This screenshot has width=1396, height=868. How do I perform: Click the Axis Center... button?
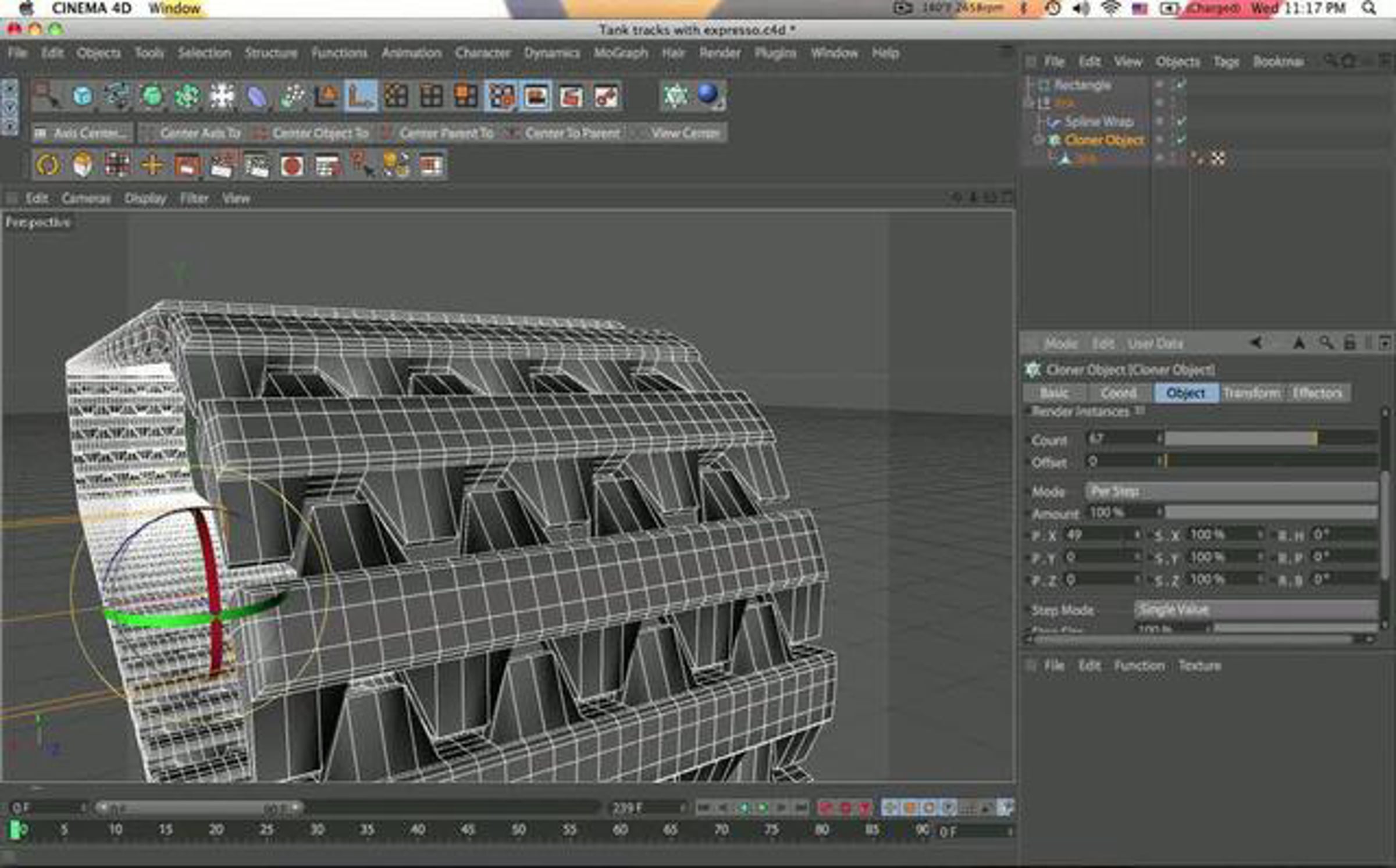pyautogui.click(x=83, y=133)
